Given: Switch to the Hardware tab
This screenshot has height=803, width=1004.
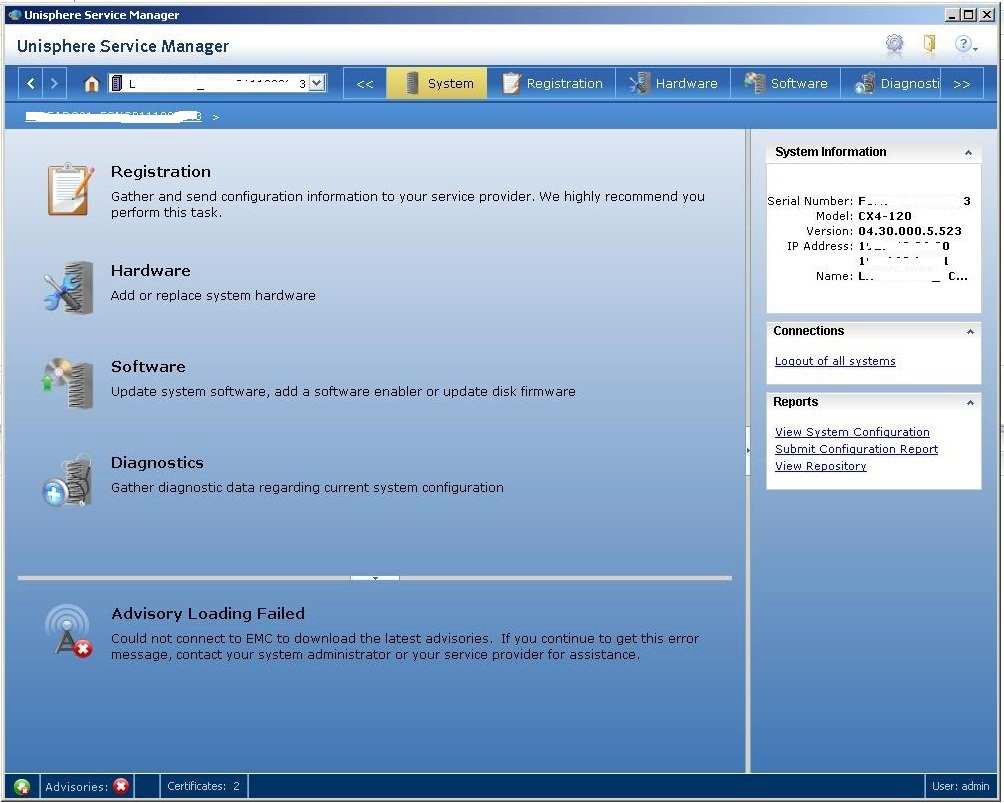Looking at the screenshot, I should [673, 83].
